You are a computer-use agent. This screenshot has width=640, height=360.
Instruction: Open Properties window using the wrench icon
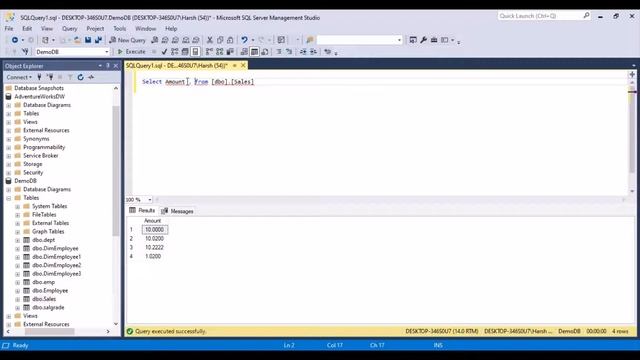pyautogui.click(x=424, y=40)
